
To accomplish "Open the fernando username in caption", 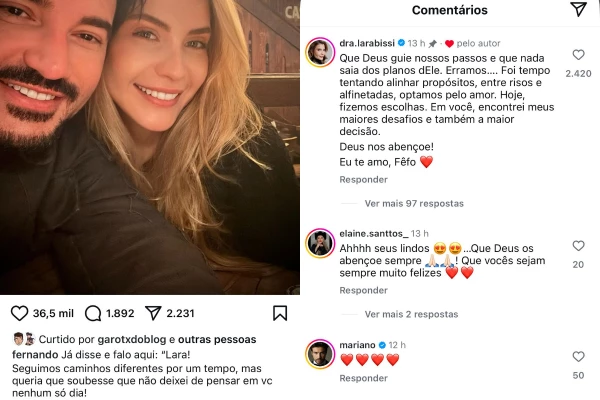I will [35, 354].
